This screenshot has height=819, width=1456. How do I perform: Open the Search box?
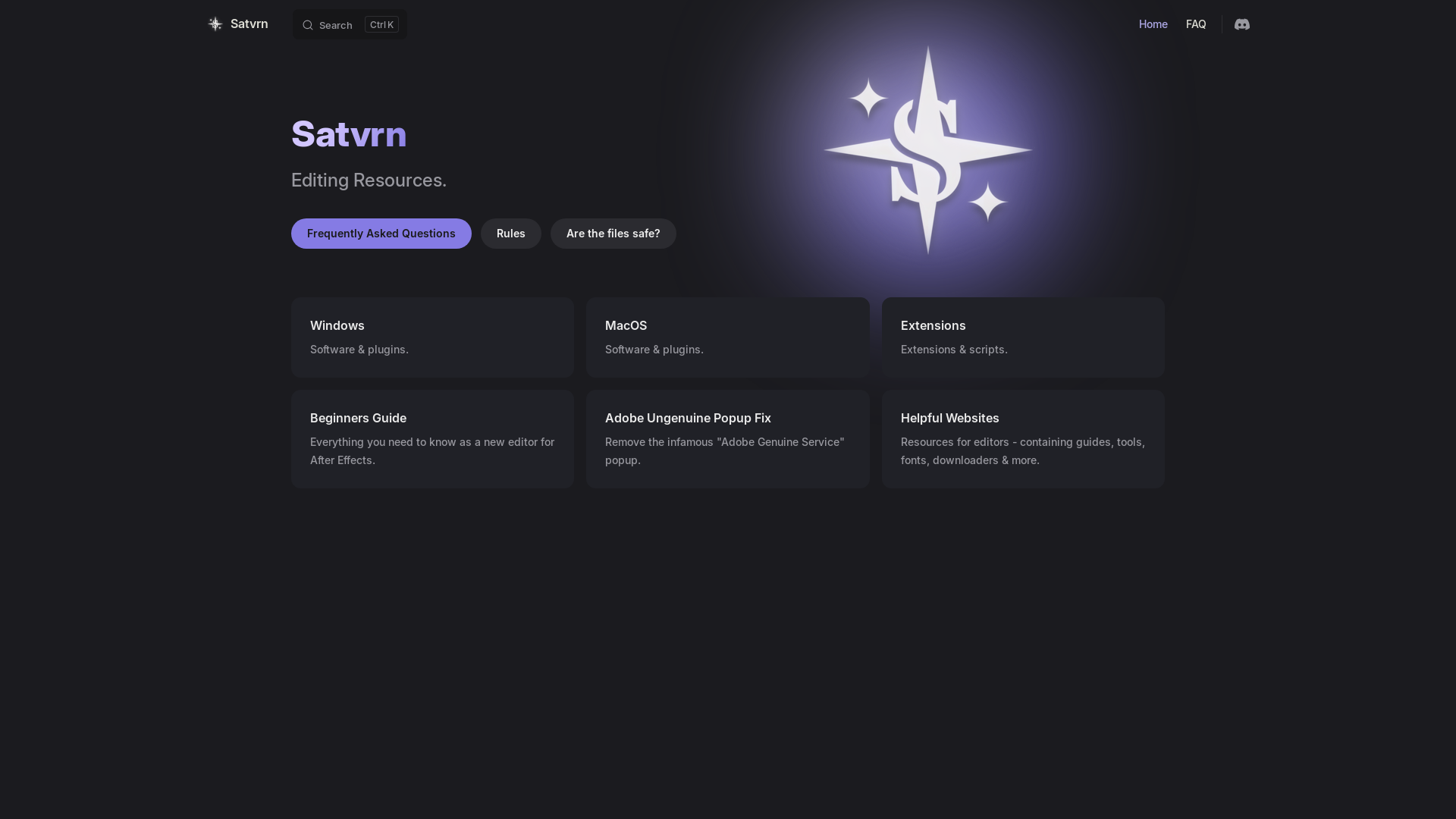(x=350, y=24)
